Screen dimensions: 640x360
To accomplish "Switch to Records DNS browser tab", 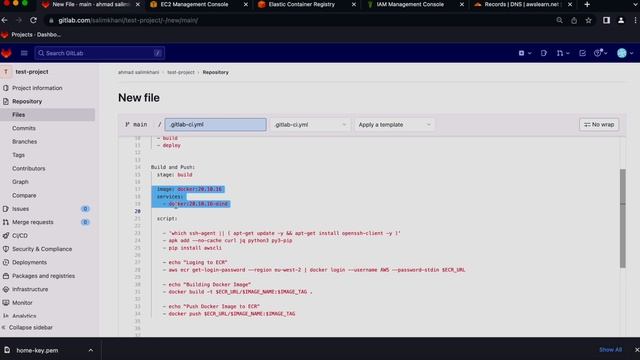I will pos(521,4).
